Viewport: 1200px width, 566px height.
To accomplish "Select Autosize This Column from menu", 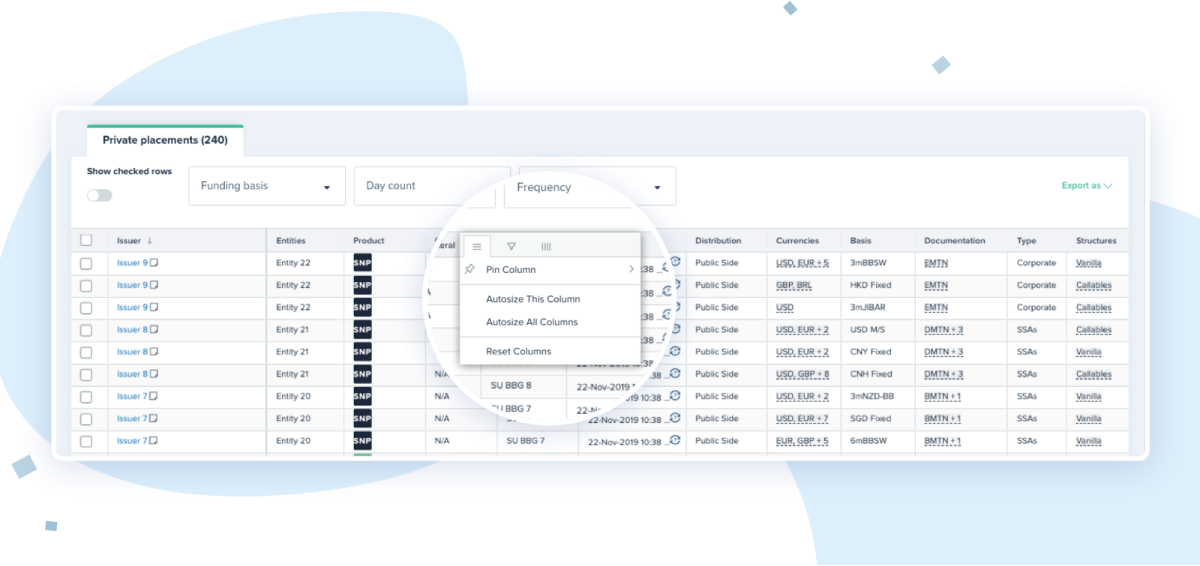I will coord(533,299).
